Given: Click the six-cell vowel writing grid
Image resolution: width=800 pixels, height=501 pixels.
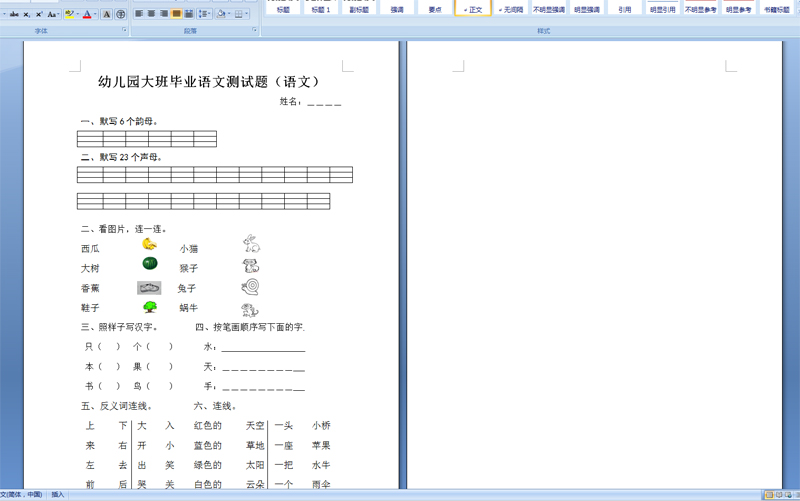Looking at the screenshot, I should point(147,139).
